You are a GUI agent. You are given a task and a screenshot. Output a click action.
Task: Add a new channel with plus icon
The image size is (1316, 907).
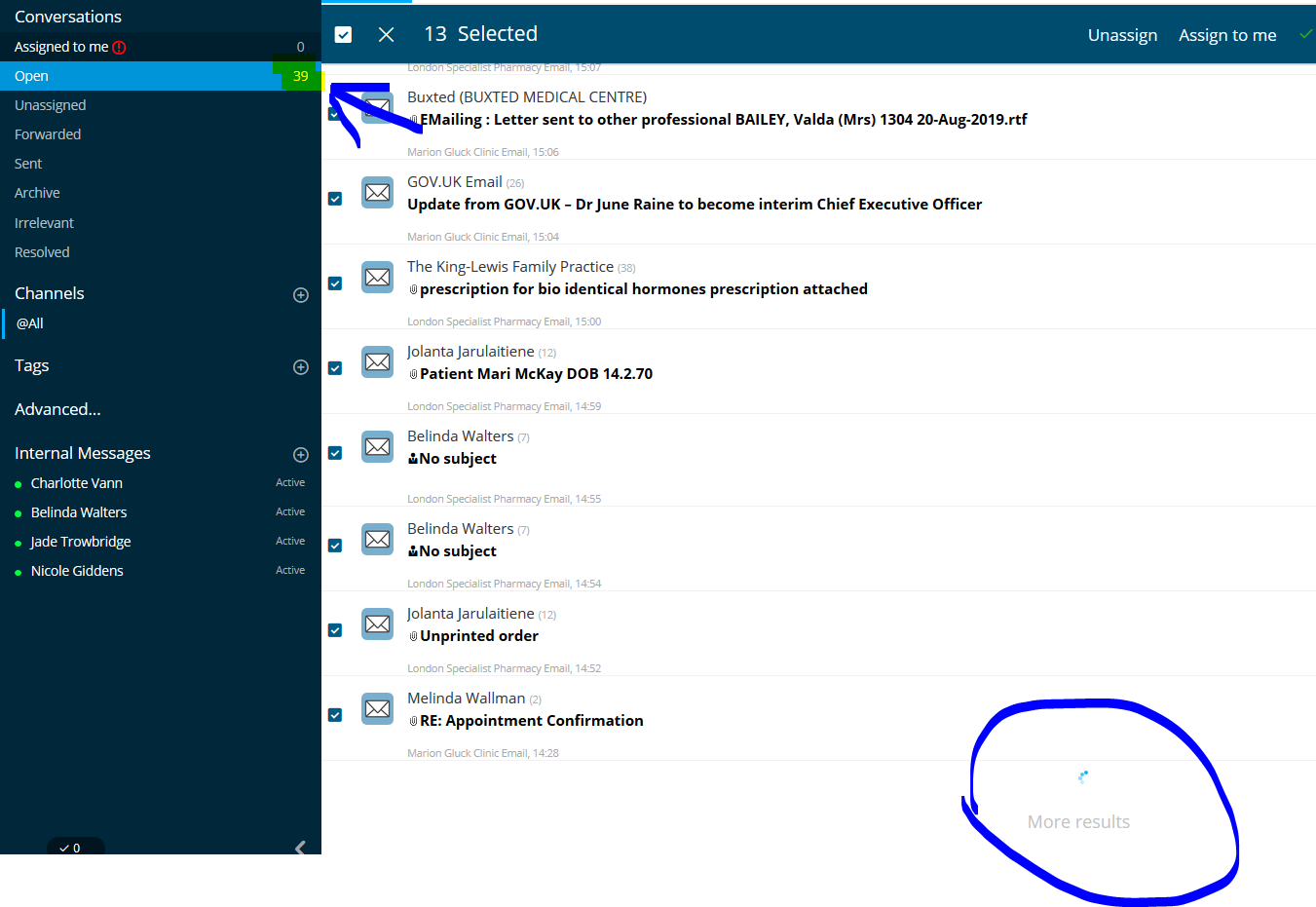301,295
